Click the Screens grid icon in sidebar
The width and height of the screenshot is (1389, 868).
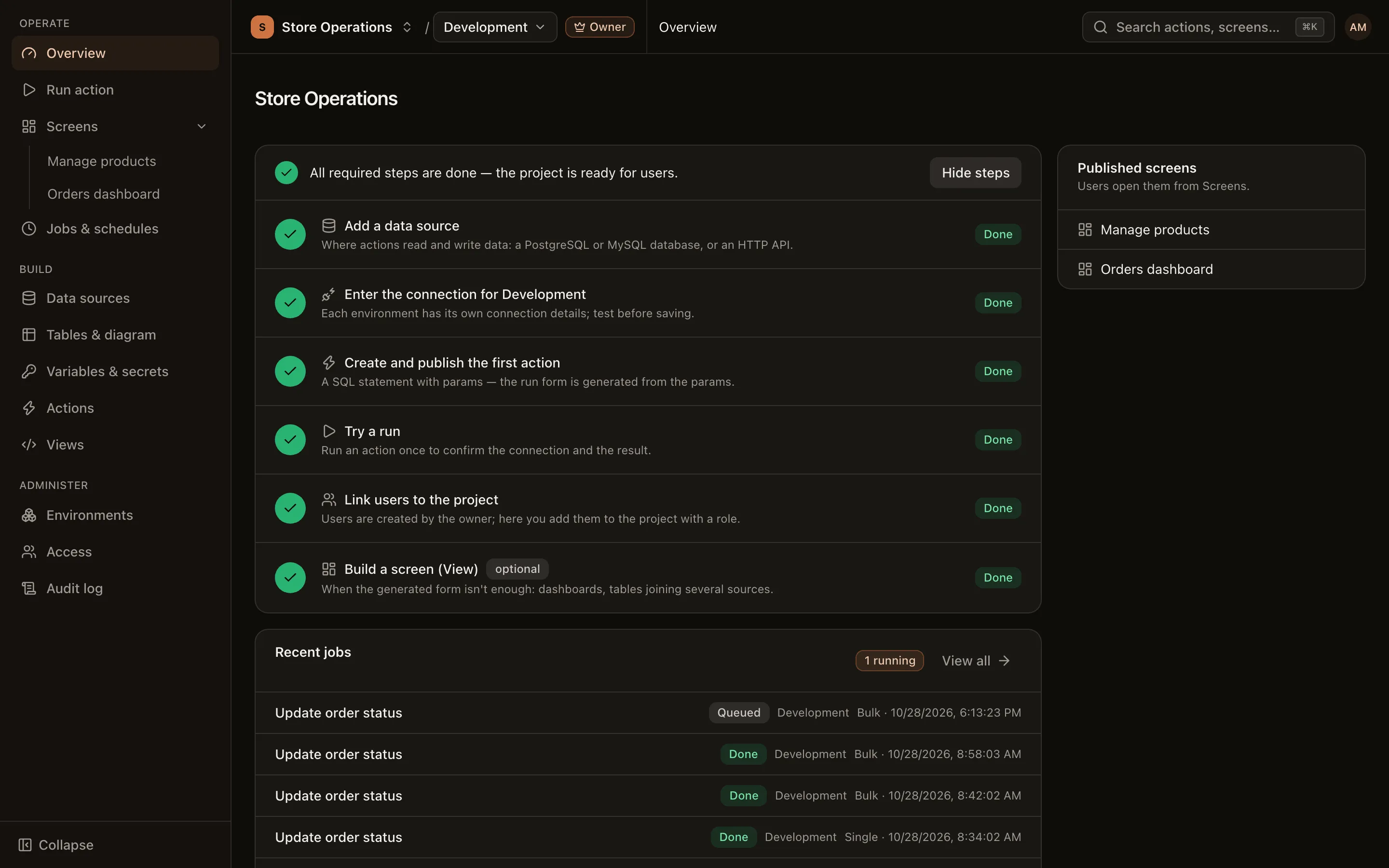coord(29,126)
